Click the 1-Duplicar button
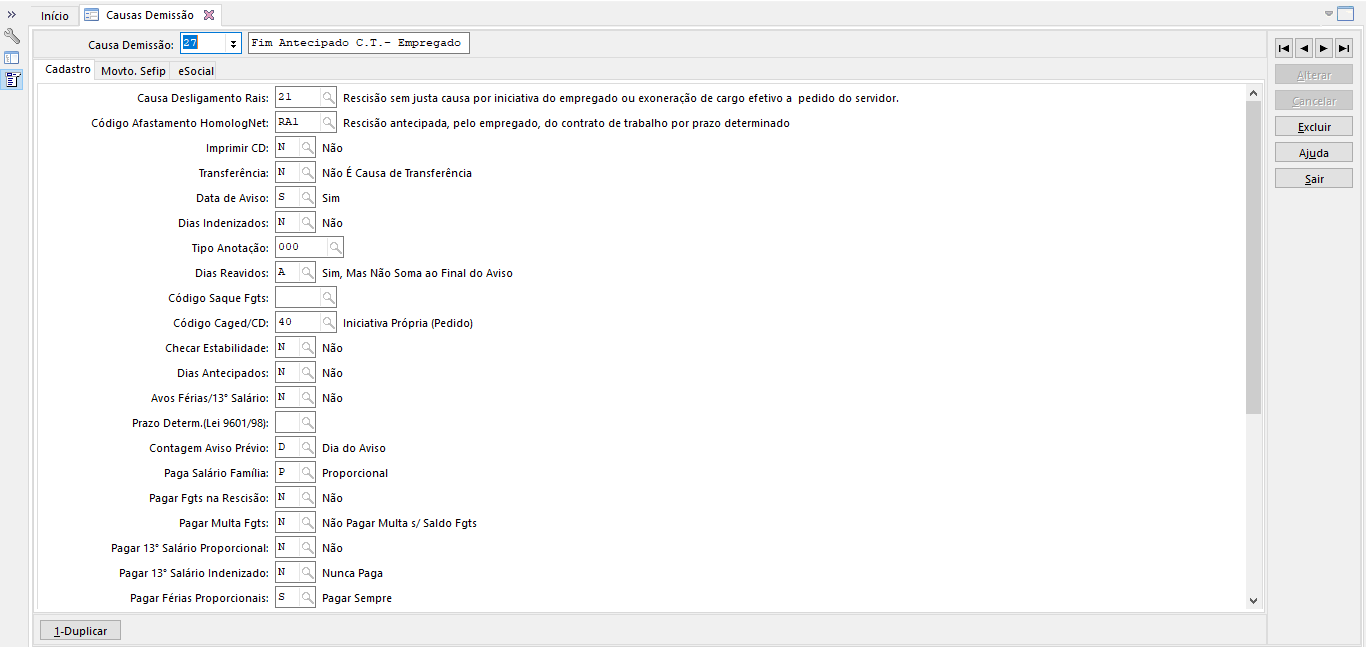1366x647 pixels. click(80, 631)
